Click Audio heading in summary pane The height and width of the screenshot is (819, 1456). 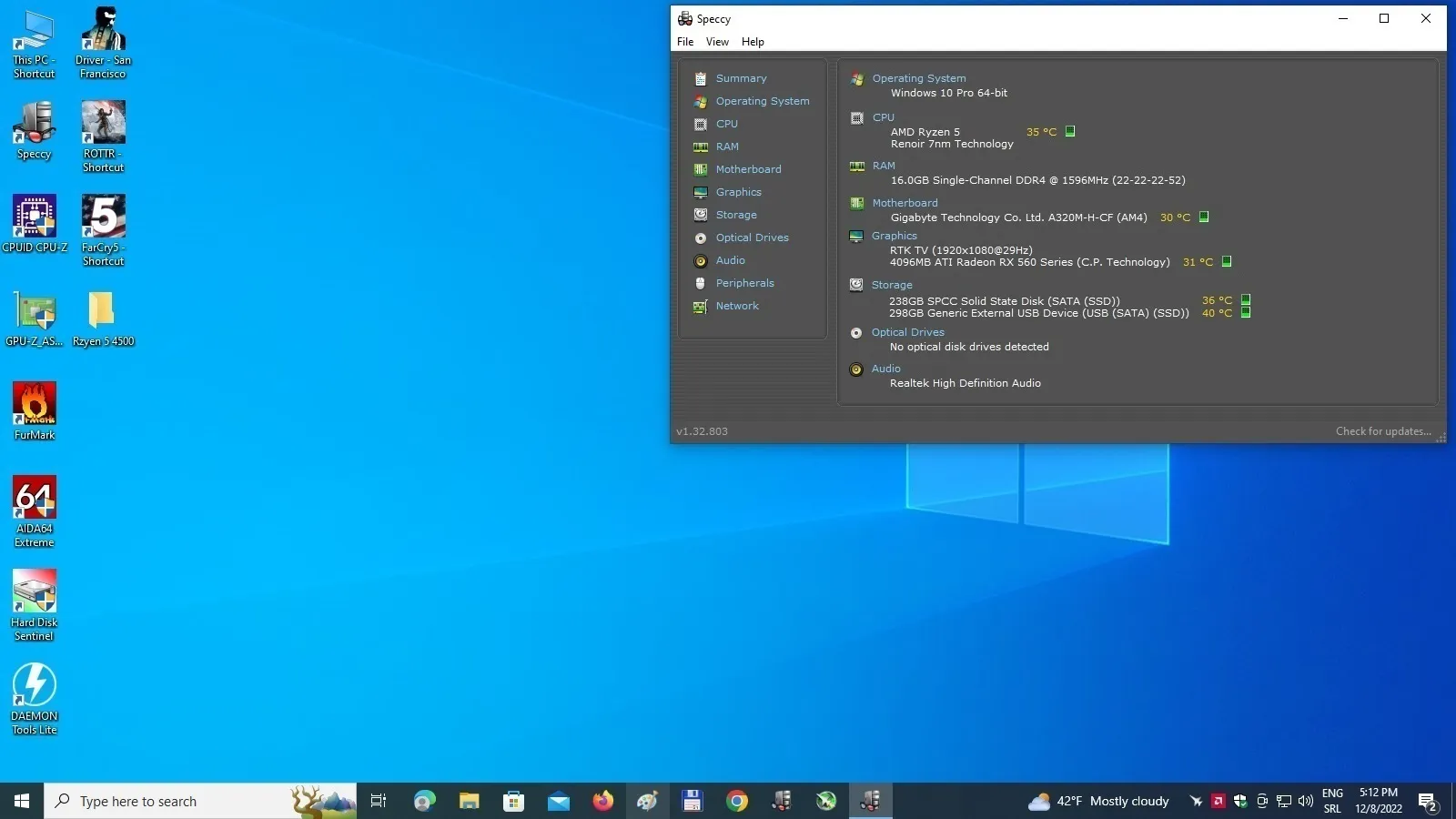(886, 369)
